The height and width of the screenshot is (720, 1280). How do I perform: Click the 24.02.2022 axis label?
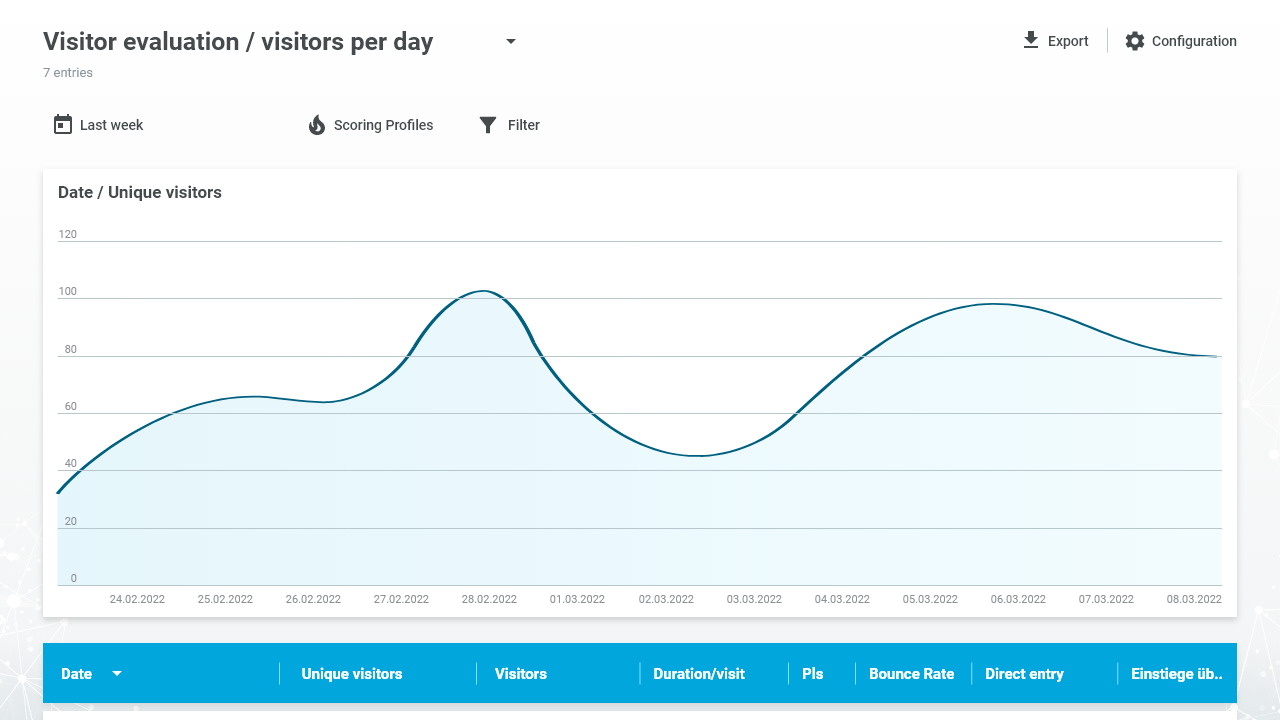[x=137, y=599]
